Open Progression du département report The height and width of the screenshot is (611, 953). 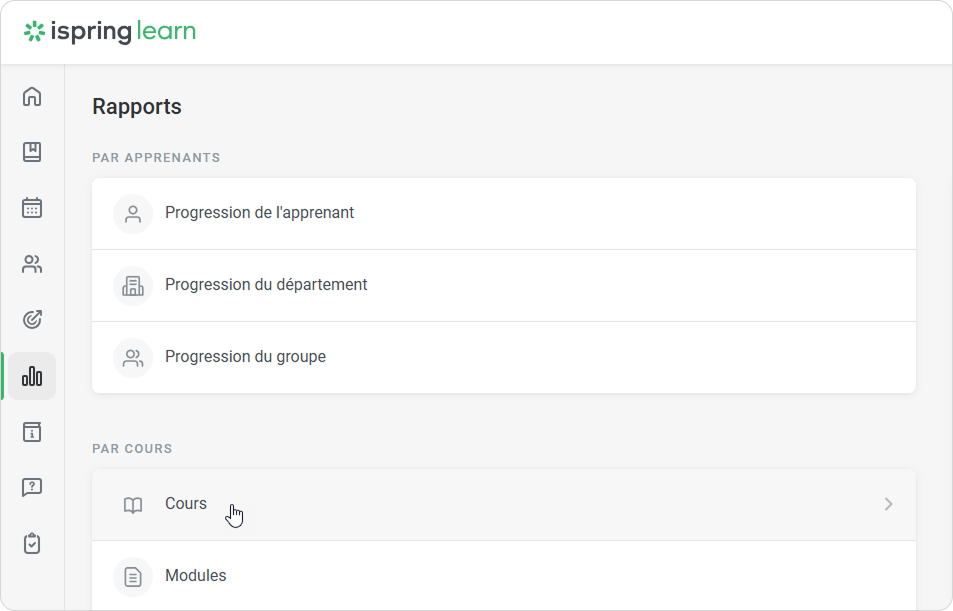pos(266,285)
